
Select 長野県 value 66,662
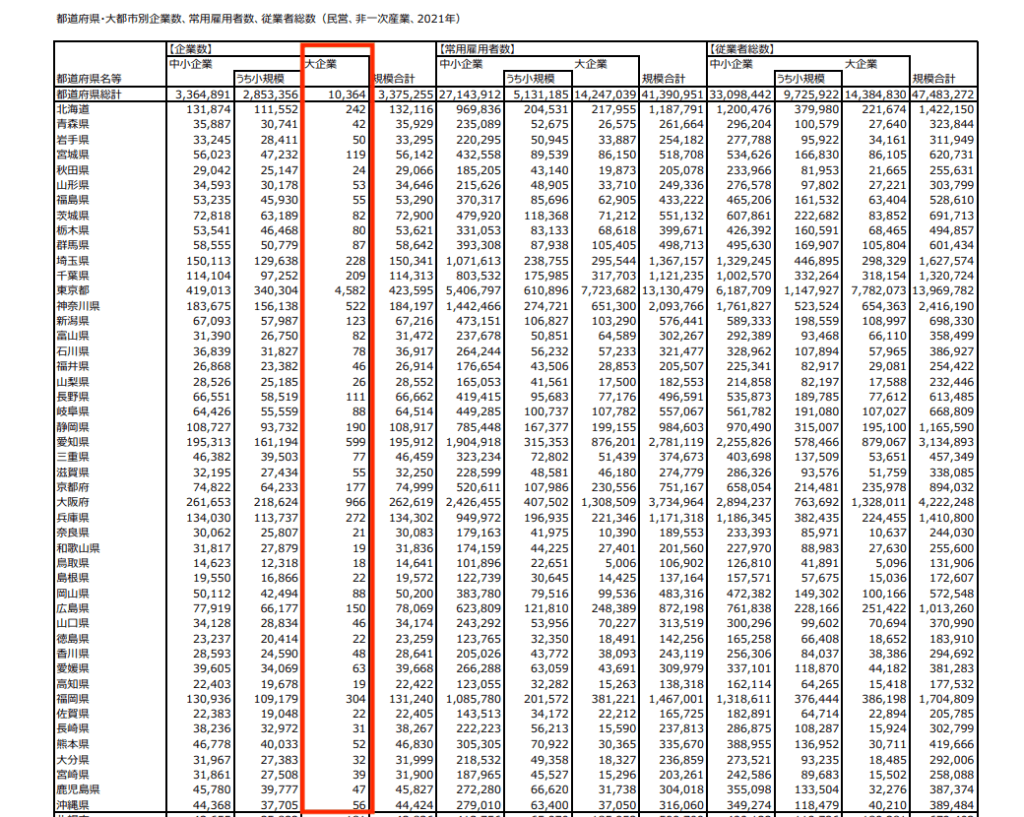point(414,397)
